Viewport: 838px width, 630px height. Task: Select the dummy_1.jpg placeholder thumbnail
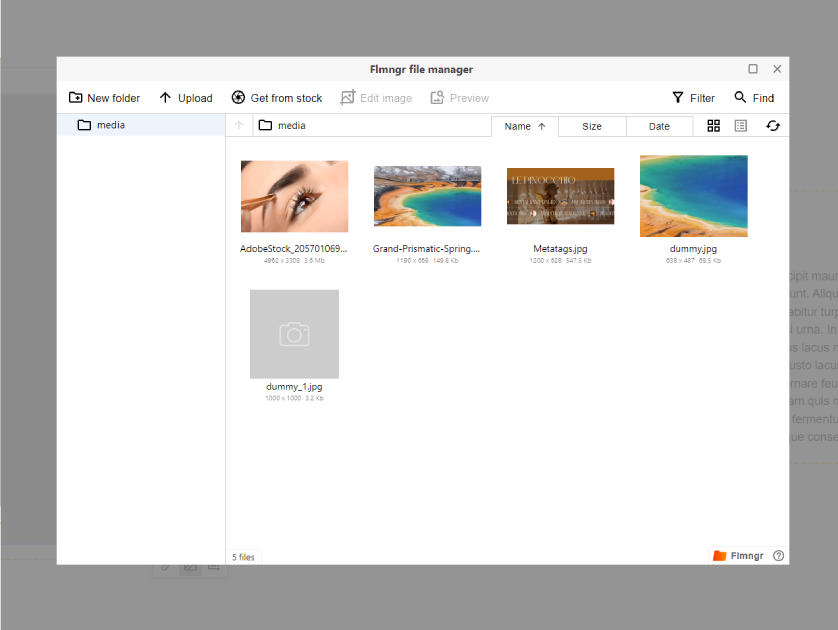[x=294, y=334]
